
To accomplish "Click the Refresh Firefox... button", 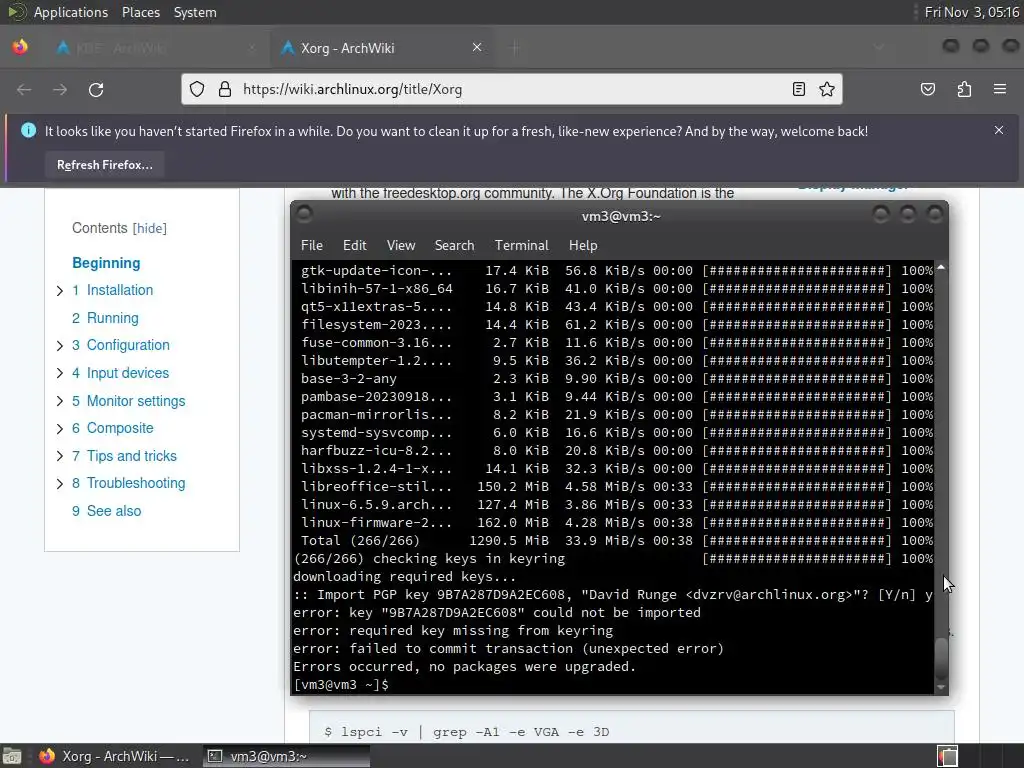I will [x=104, y=165].
